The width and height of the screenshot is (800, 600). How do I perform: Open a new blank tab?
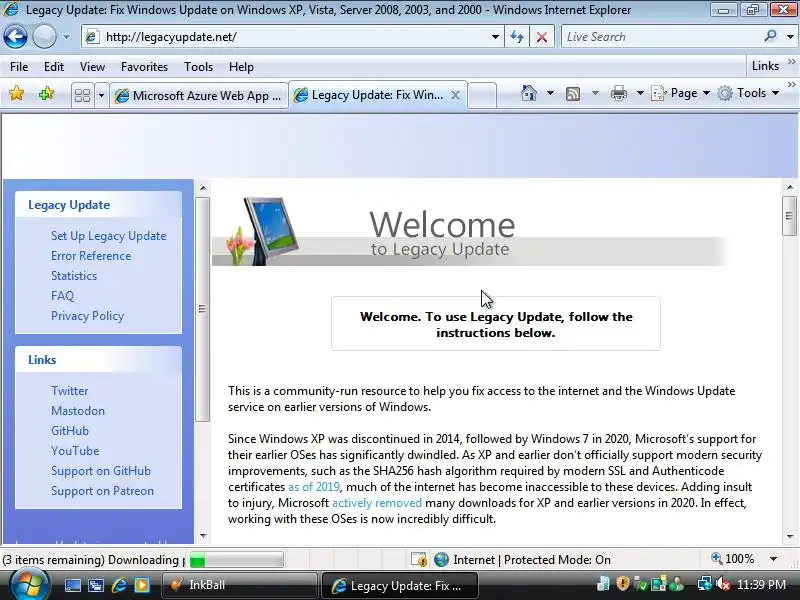point(482,95)
